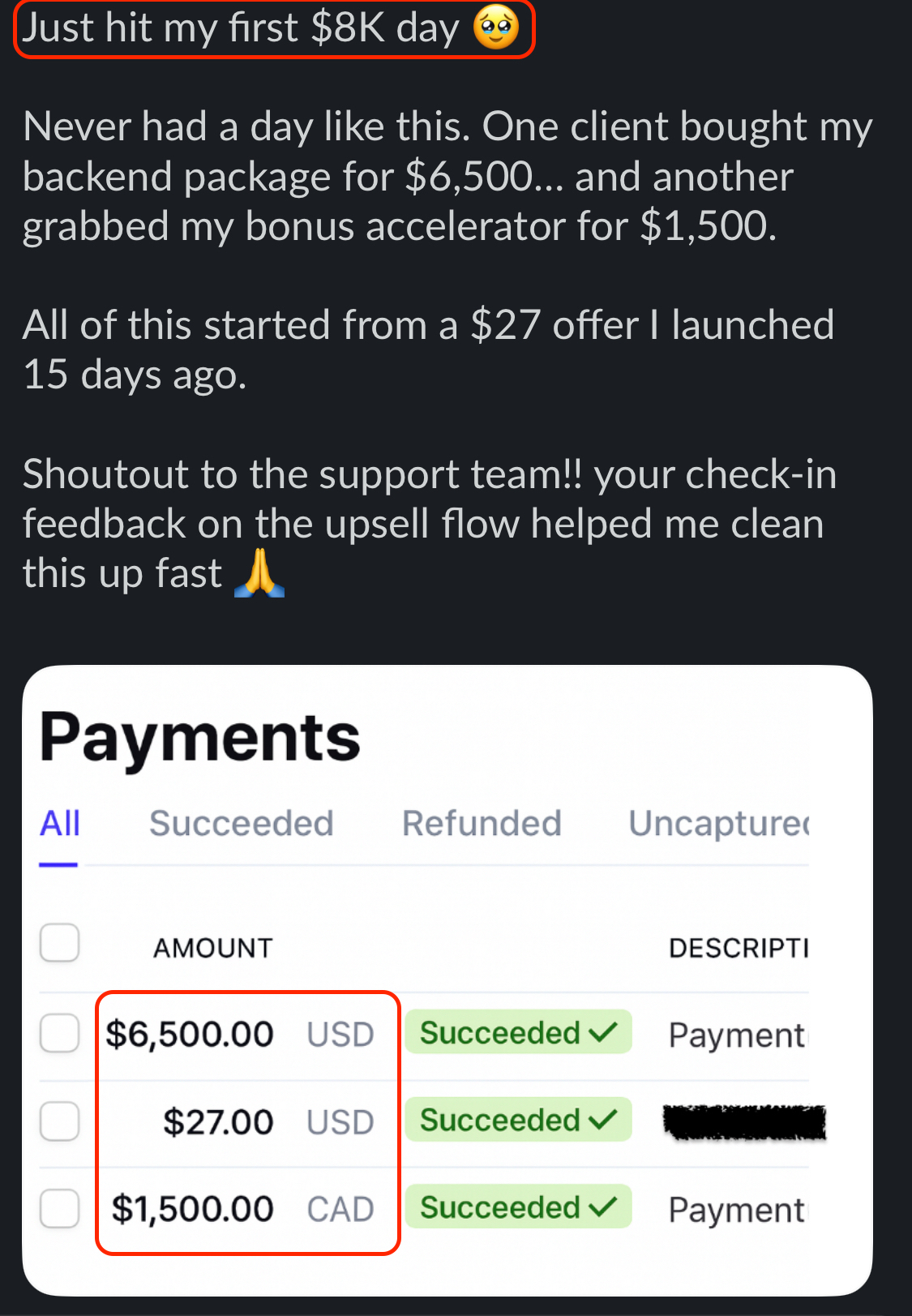Click the DESCRIPTION column header

(x=738, y=948)
